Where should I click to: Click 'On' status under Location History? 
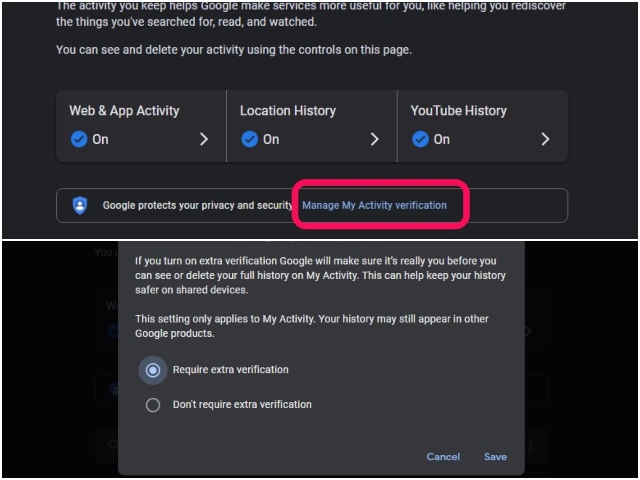point(271,139)
